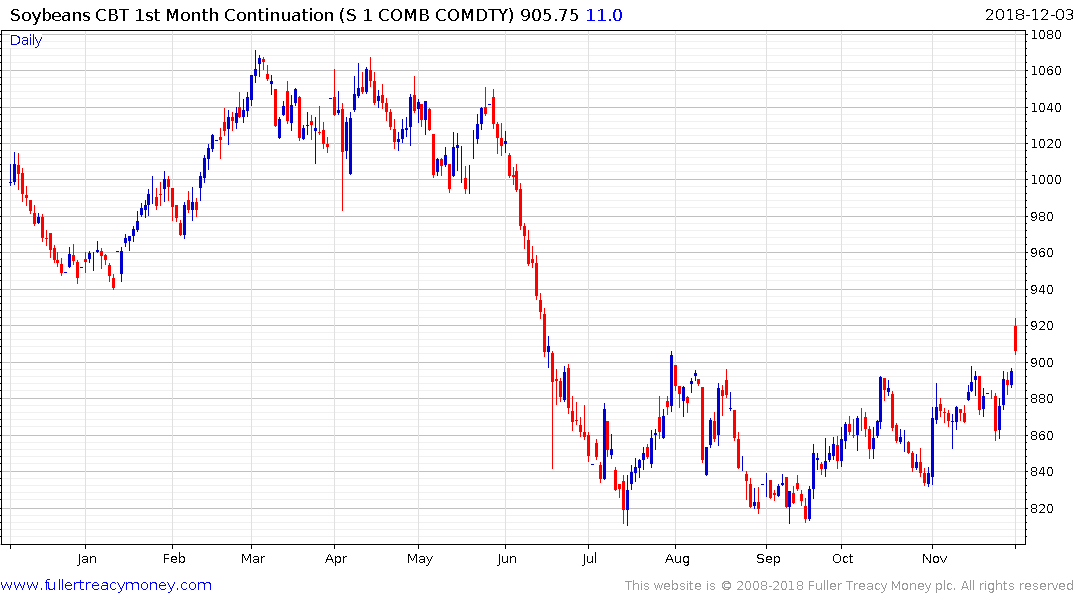Click the 920 price axis label
This screenshot has width=1075, height=600.
coord(1043,326)
